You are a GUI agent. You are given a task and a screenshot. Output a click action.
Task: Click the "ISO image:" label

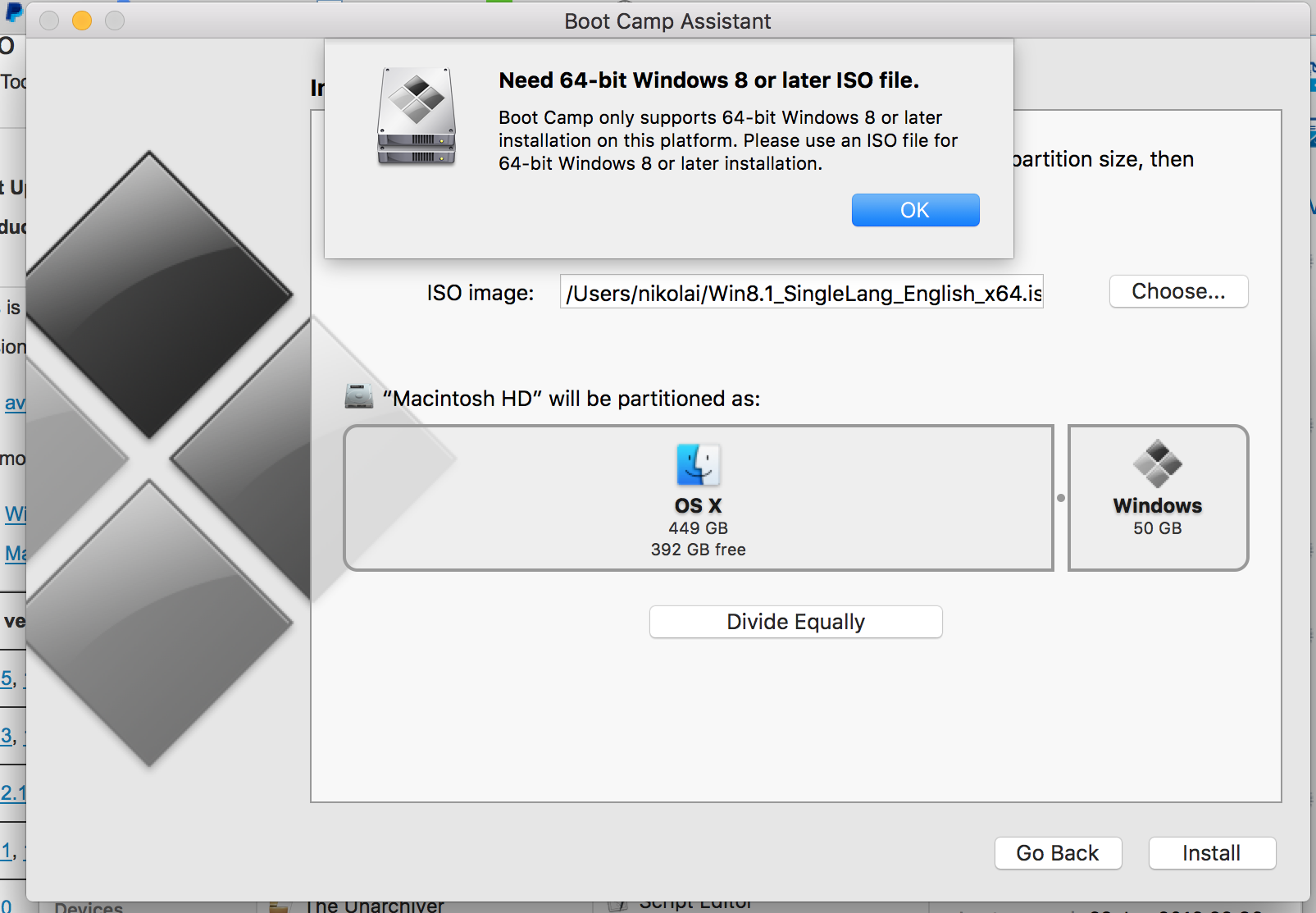coord(480,293)
